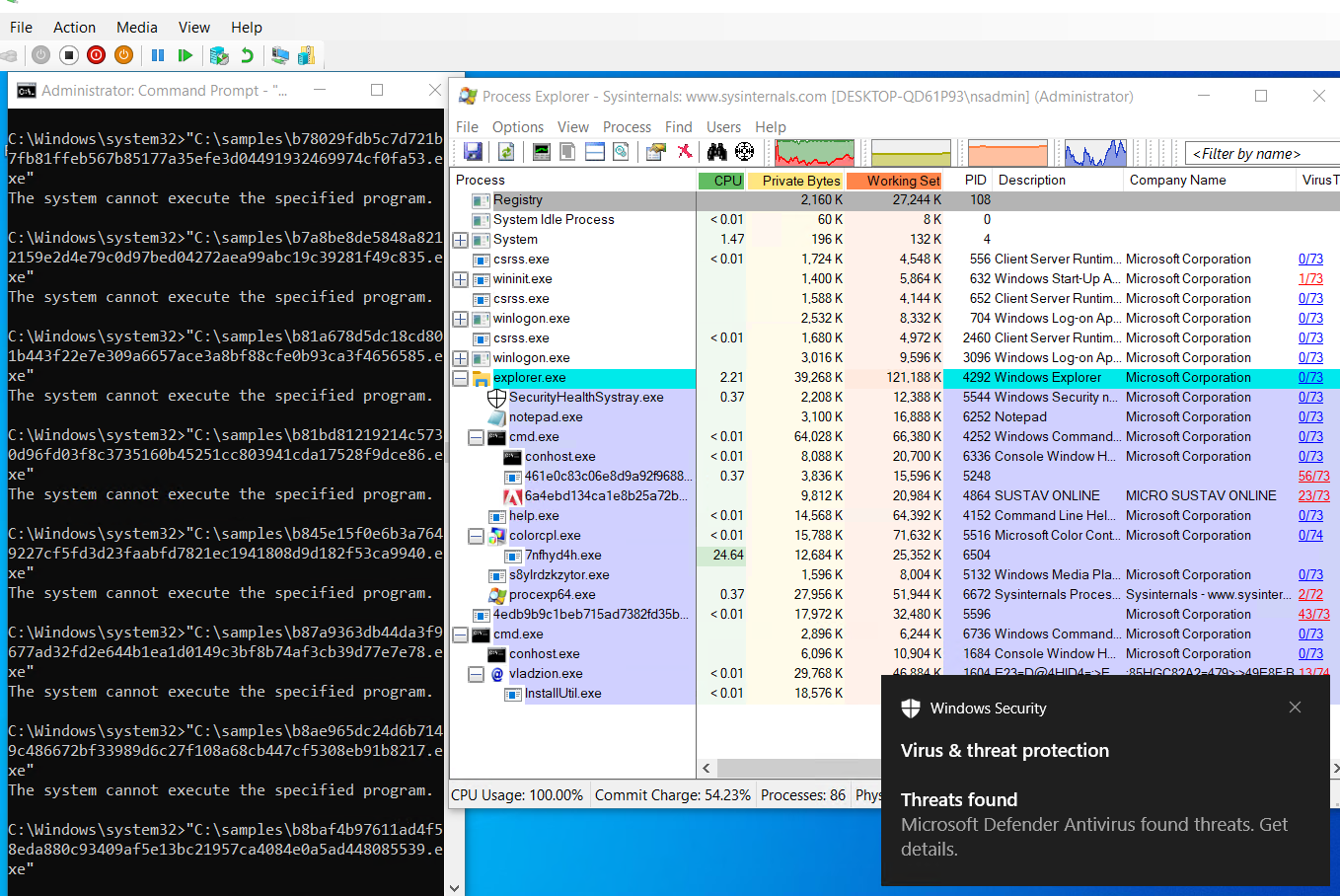Open the Action menu in VM window
The width and height of the screenshot is (1340, 896).
(74, 28)
